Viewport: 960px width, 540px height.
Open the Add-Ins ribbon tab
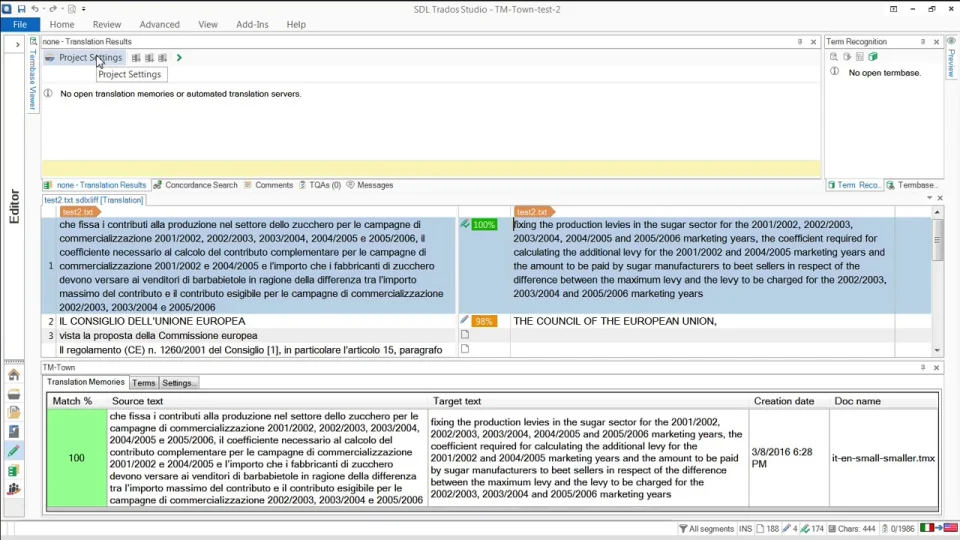(252, 24)
